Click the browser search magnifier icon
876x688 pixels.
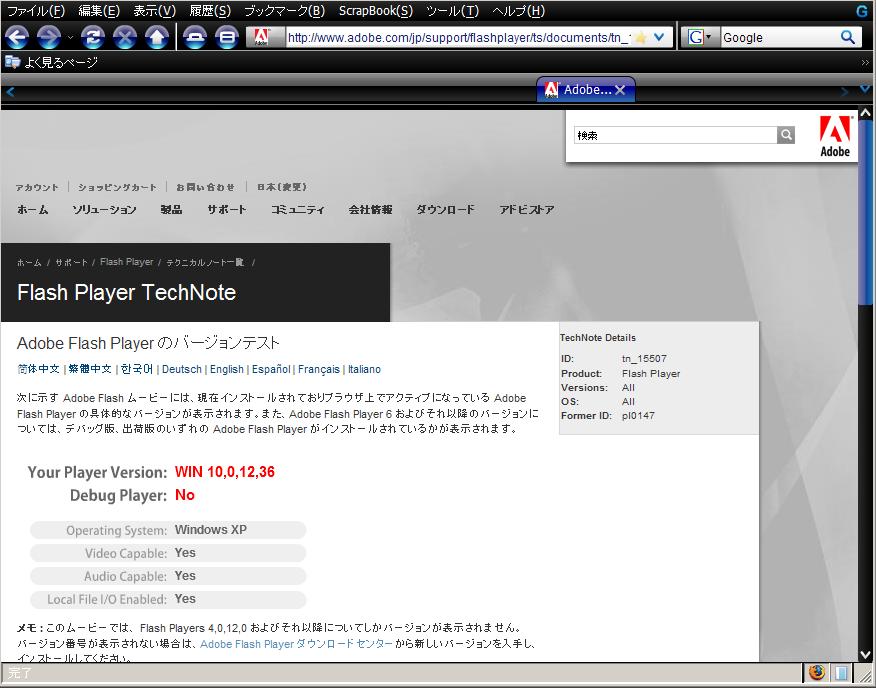click(848, 37)
